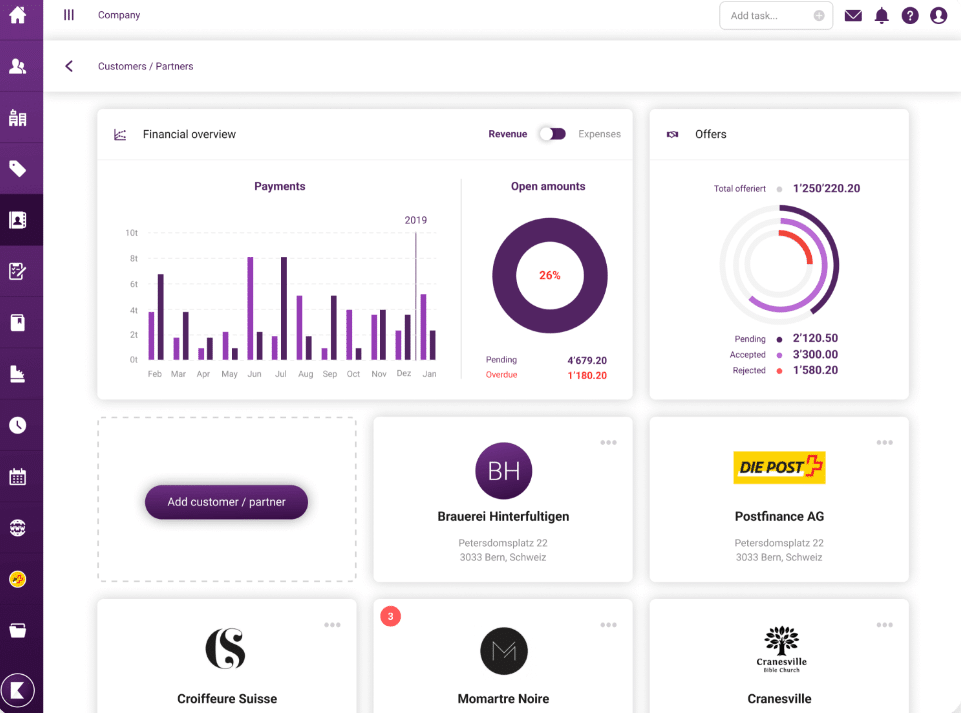Open the user profile icon
Screen dimensions: 961x713
pos(938,15)
